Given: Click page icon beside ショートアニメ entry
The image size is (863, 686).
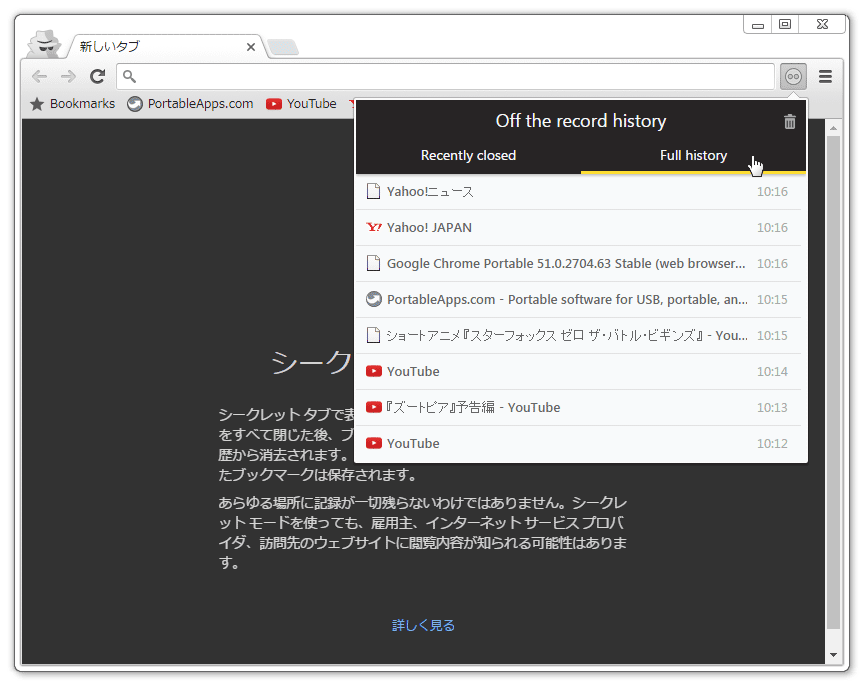Looking at the screenshot, I should point(373,335).
